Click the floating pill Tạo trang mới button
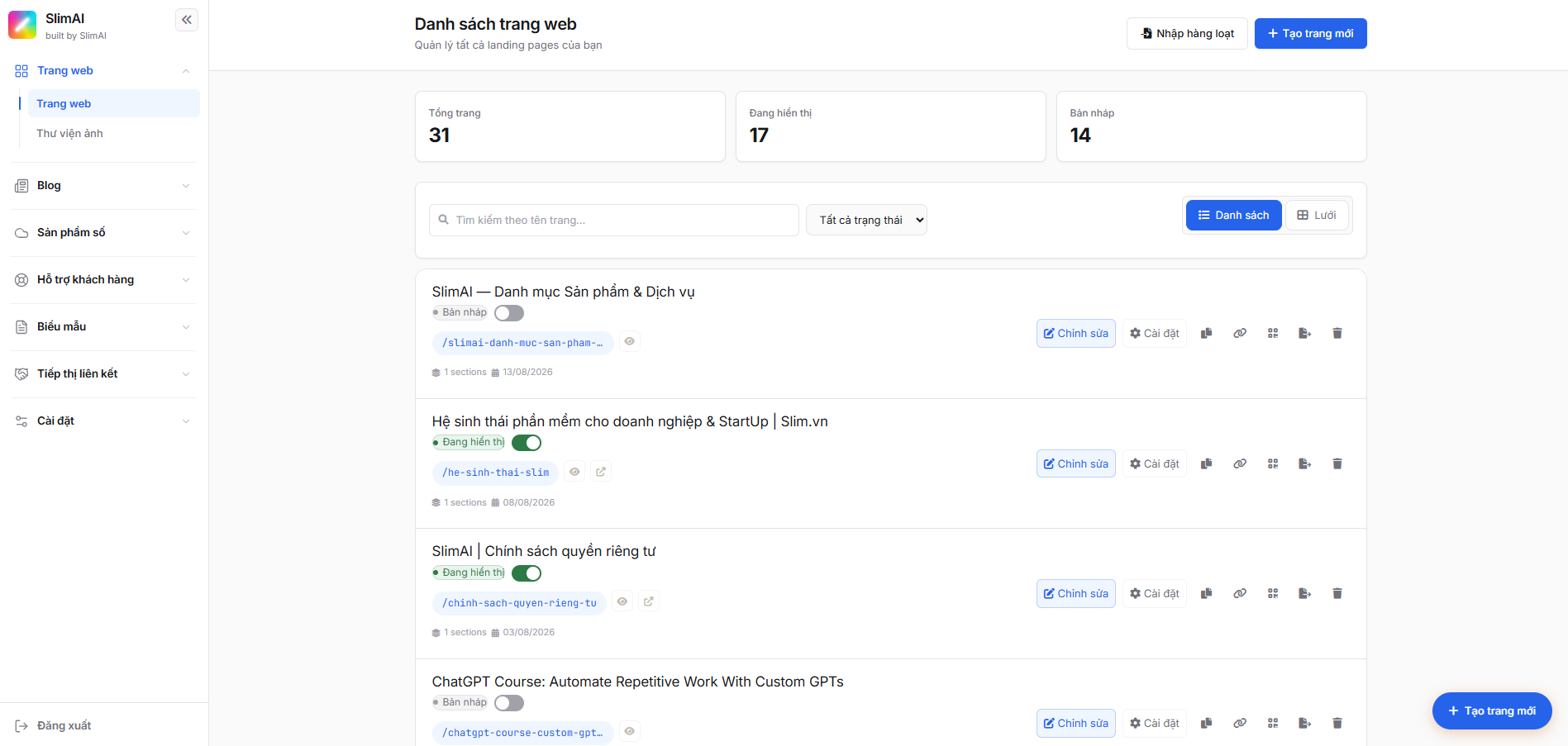 click(x=1492, y=710)
